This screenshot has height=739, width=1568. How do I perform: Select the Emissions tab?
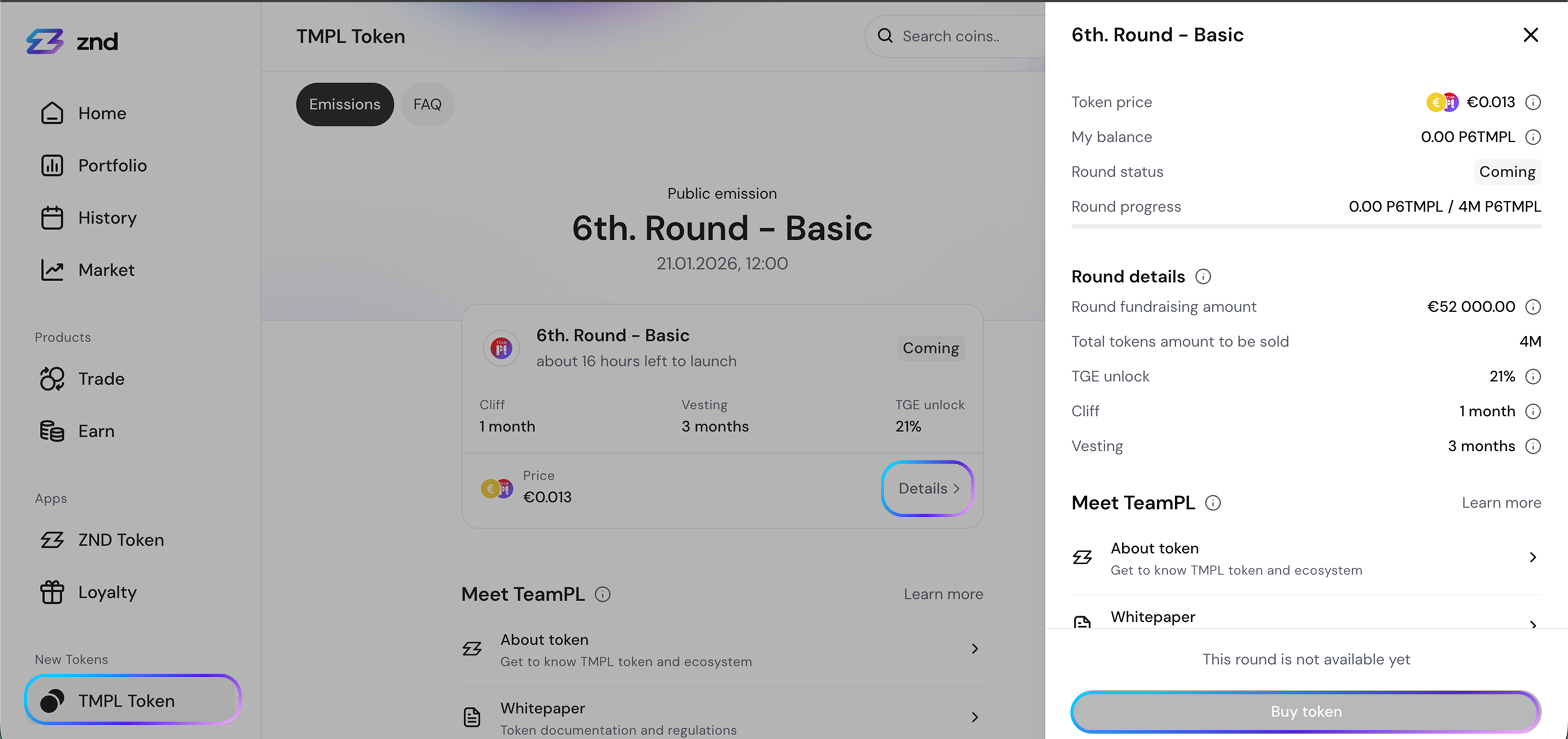pos(345,104)
